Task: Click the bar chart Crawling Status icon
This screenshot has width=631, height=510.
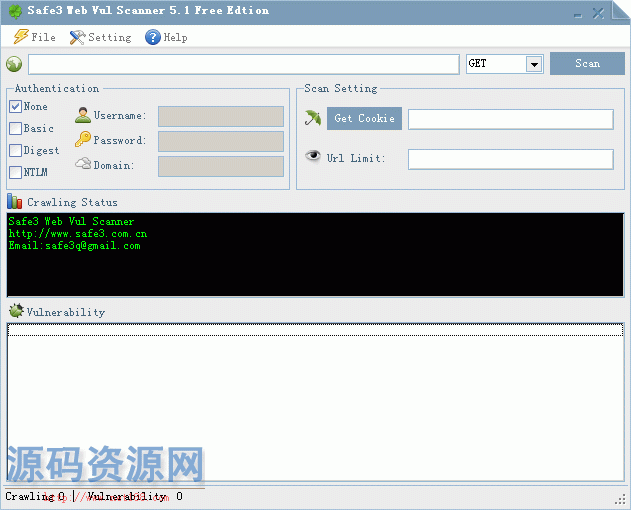Action: point(14,201)
